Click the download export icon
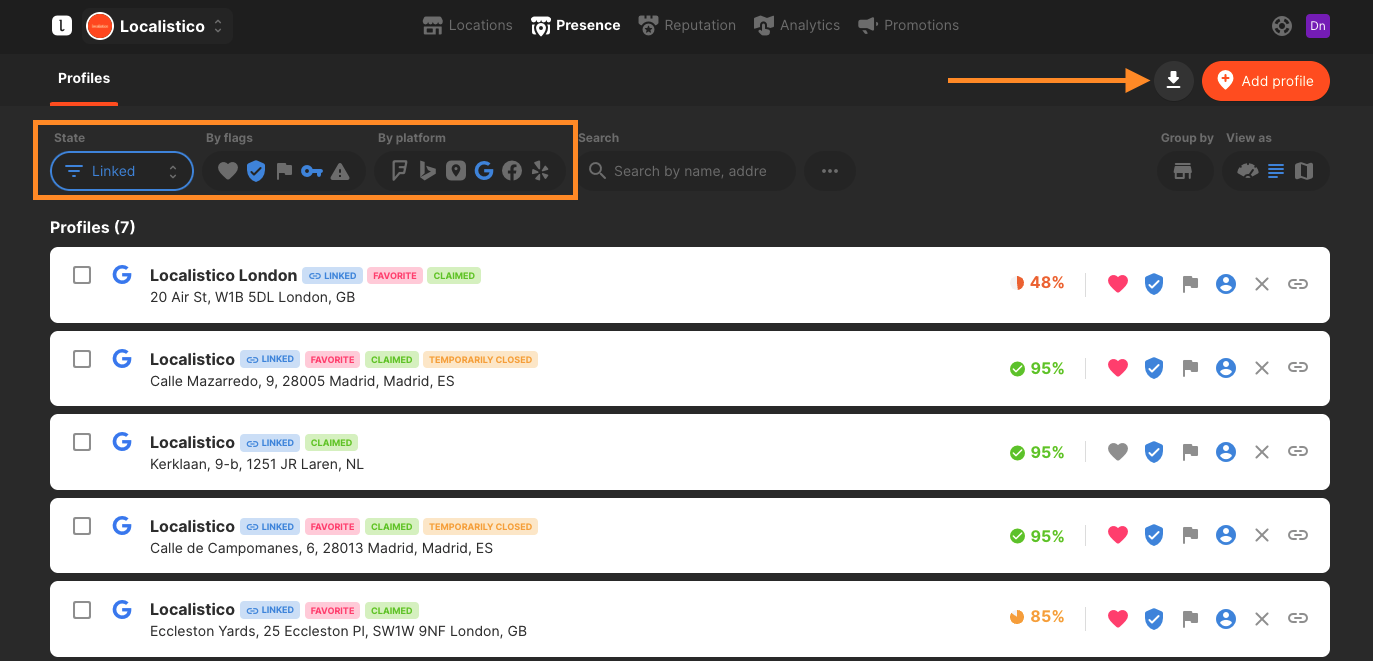This screenshot has width=1373, height=661. tap(1174, 81)
